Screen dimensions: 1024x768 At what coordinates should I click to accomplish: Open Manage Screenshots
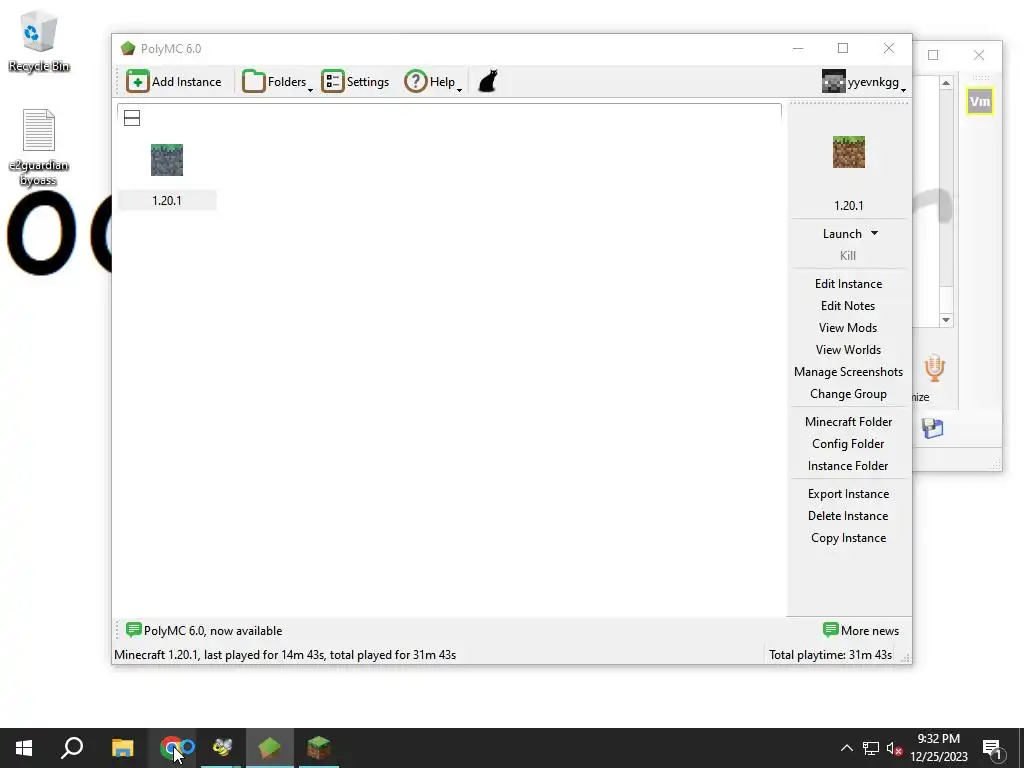848,372
